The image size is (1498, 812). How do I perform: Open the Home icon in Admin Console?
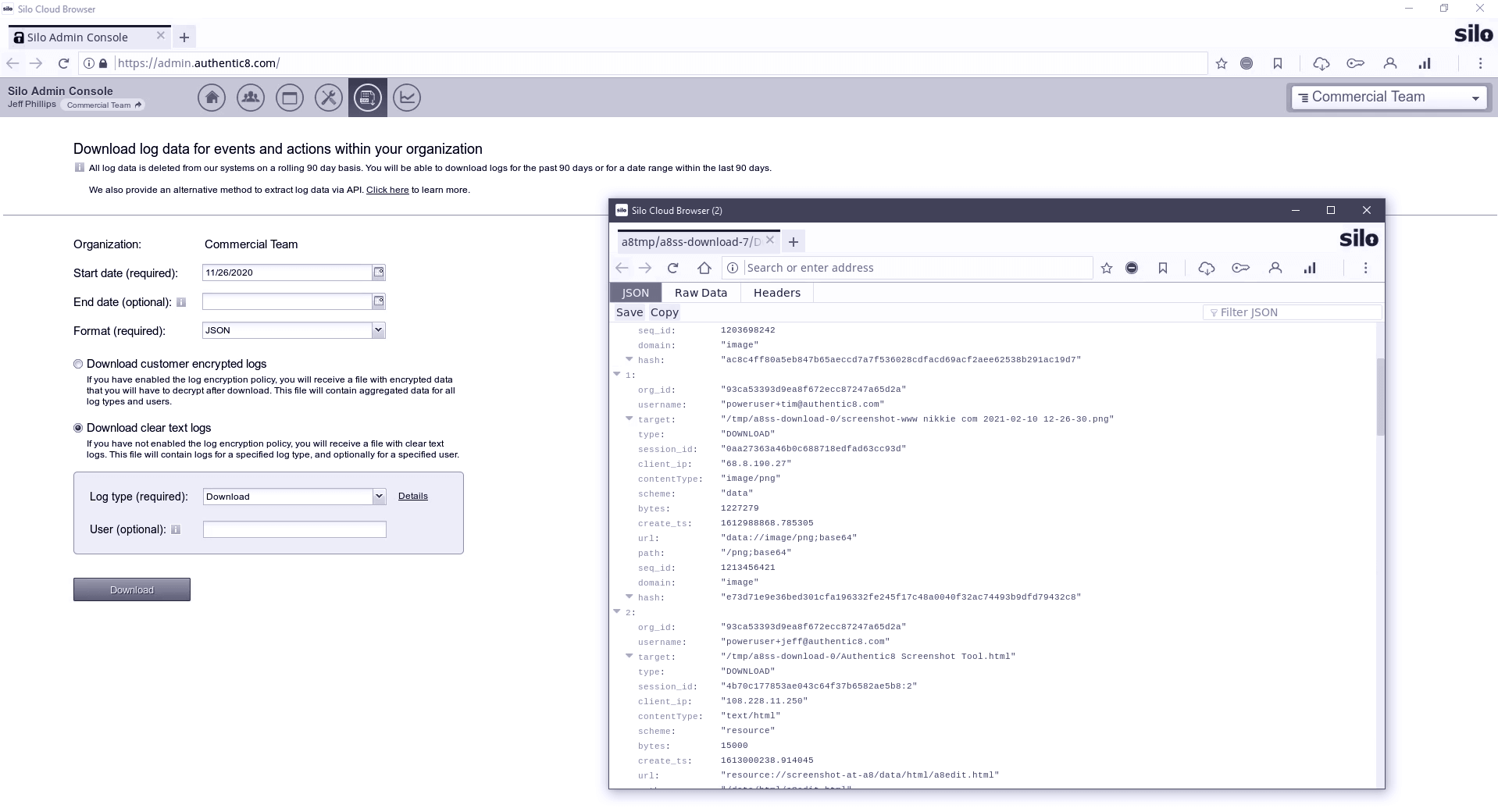pyautogui.click(x=212, y=98)
